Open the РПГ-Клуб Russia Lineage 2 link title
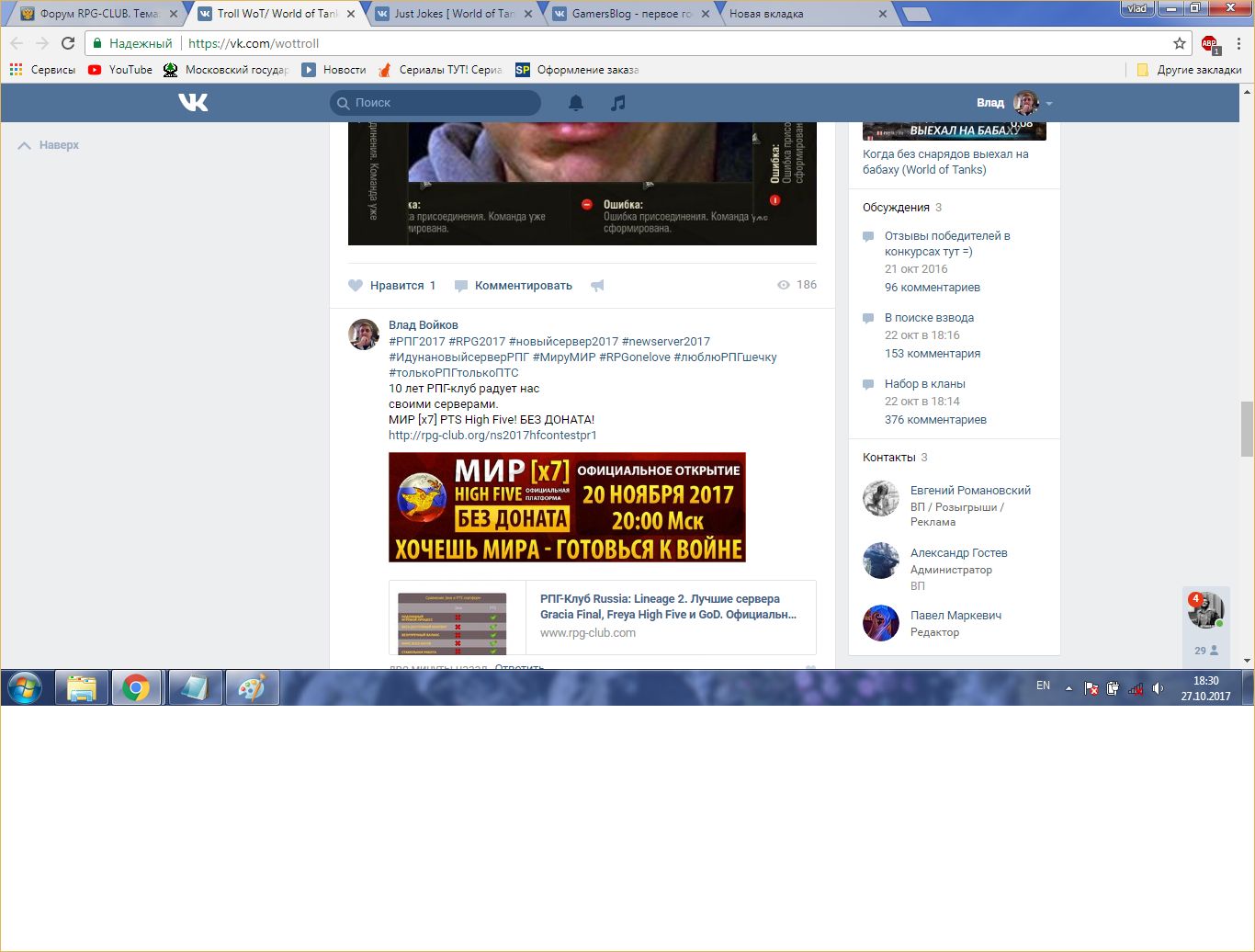Viewport: 1255px width, 952px height. 668,606
